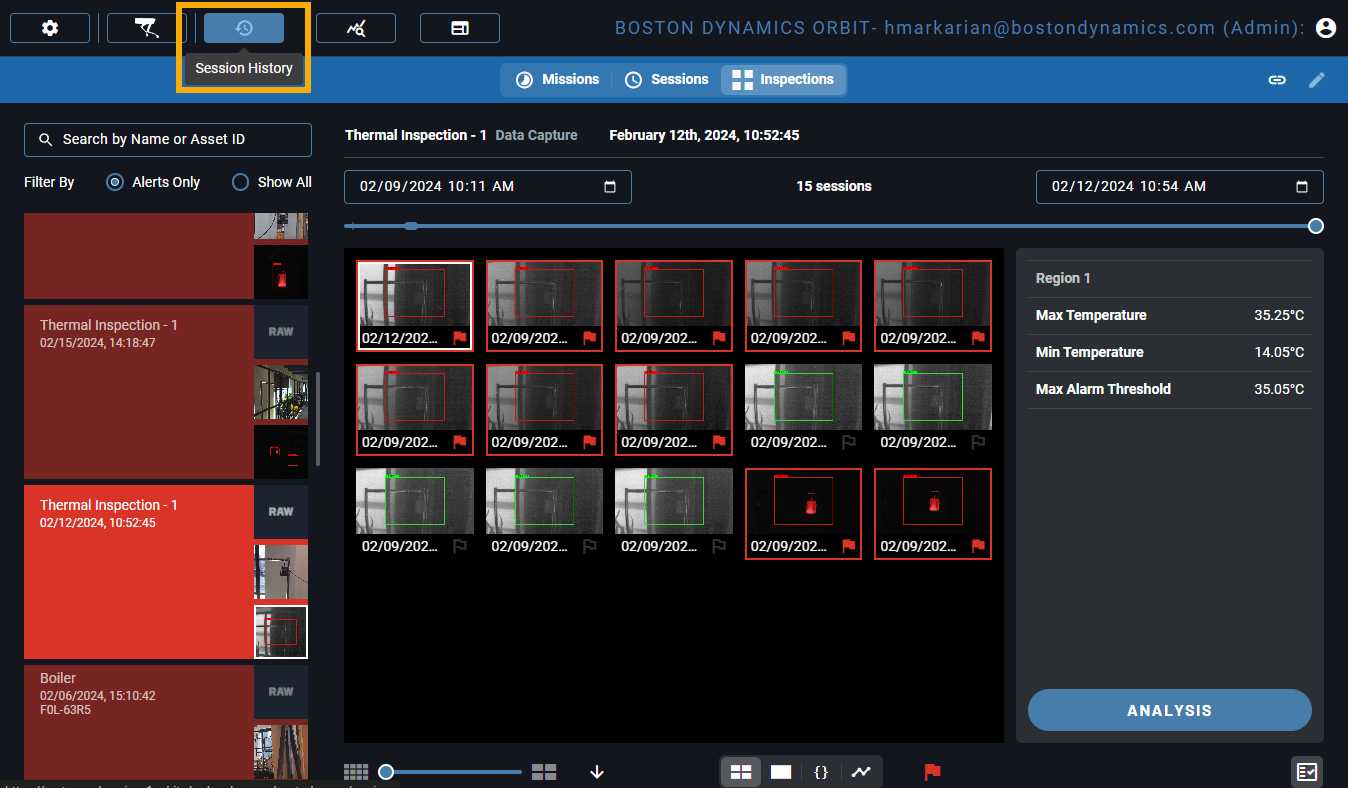1348x788 pixels.
Task: Toggle the grid thumbnail view button
Action: (741, 772)
